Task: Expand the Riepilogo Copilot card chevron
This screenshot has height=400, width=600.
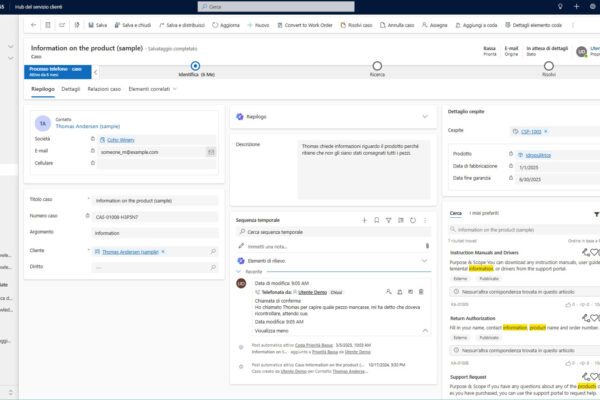Action: coord(425,116)
